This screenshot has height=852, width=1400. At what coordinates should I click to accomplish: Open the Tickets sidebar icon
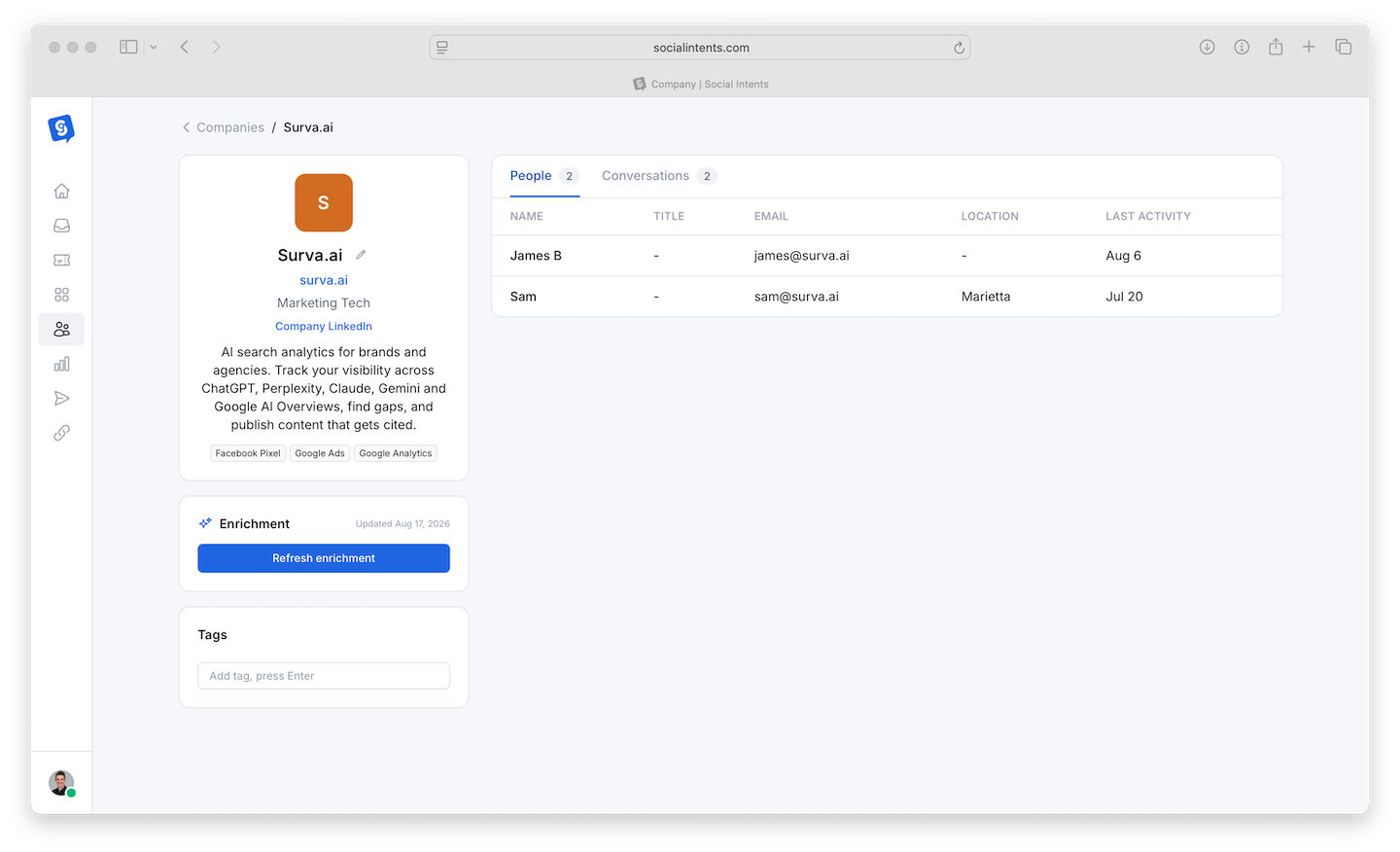coord(61,260)
